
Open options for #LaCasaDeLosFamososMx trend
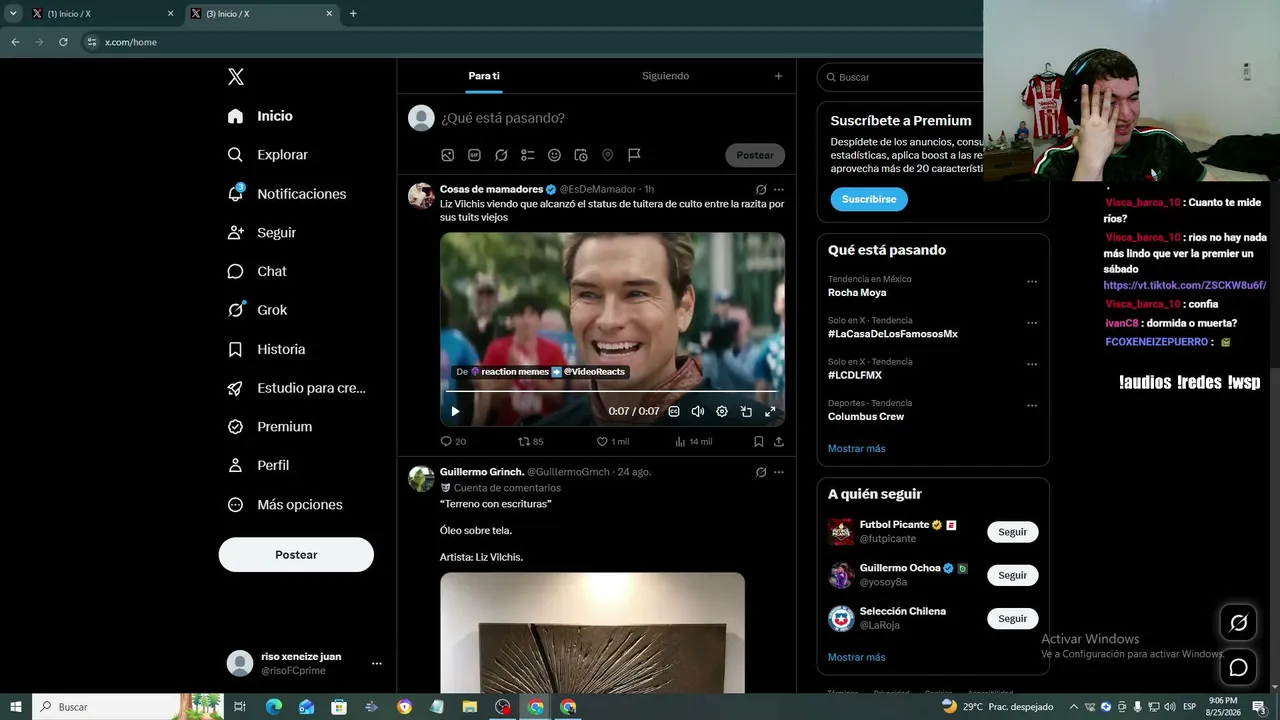[x=1032, y=323]
